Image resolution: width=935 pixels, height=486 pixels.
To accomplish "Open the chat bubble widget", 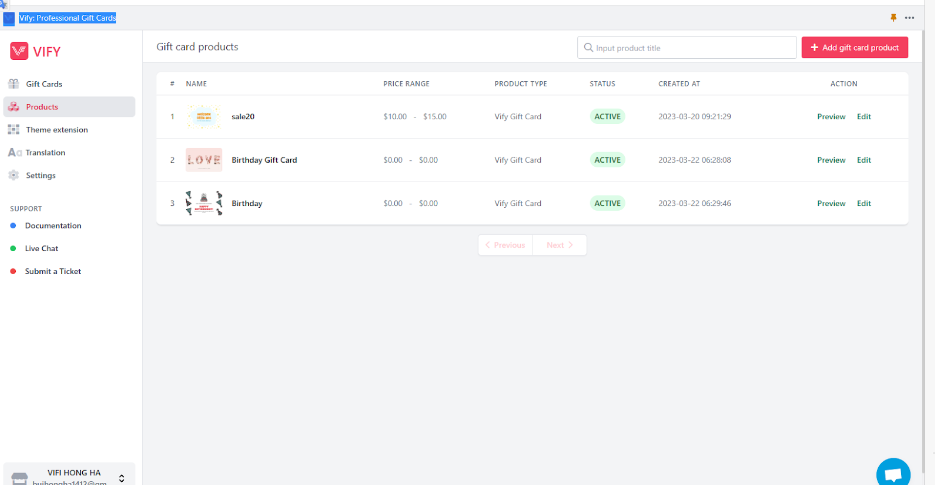I will pos(893,473).
